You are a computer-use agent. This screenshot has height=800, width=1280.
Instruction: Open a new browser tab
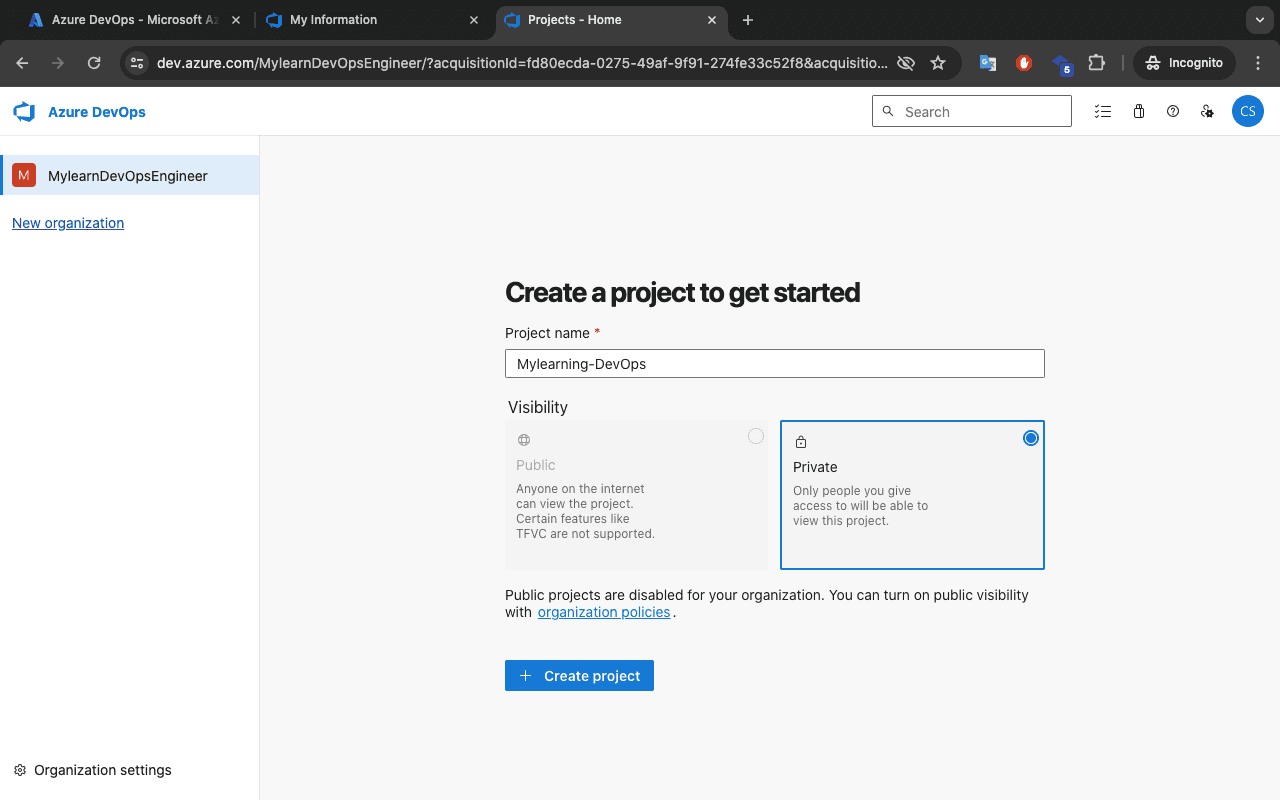[x=748, y=20]
